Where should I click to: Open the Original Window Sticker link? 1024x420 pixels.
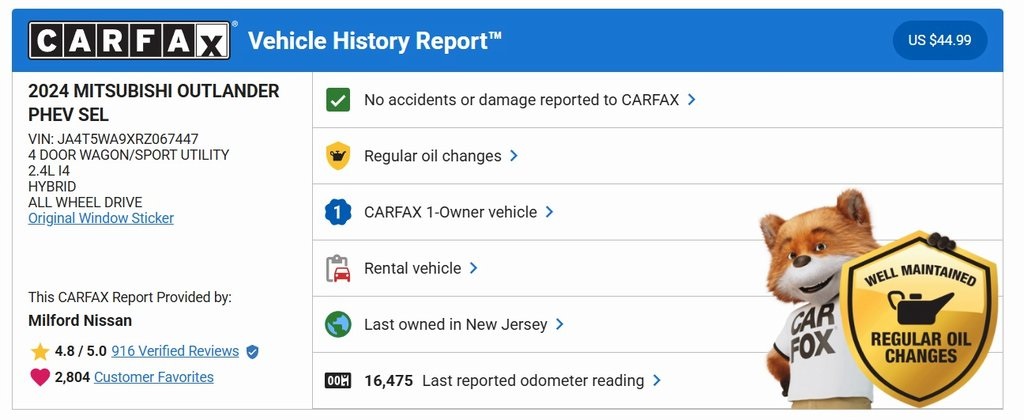point(101,218)
